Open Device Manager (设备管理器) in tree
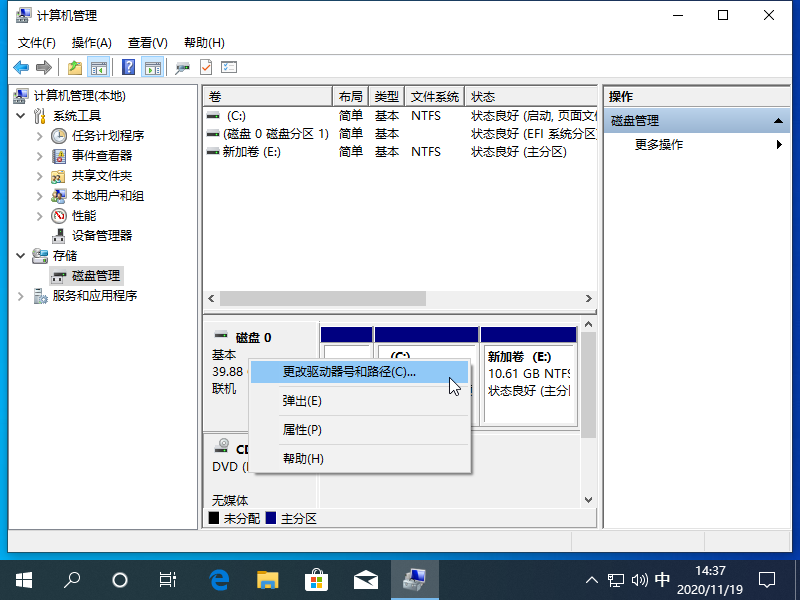800x600 pixels. (x=102, y=236)
